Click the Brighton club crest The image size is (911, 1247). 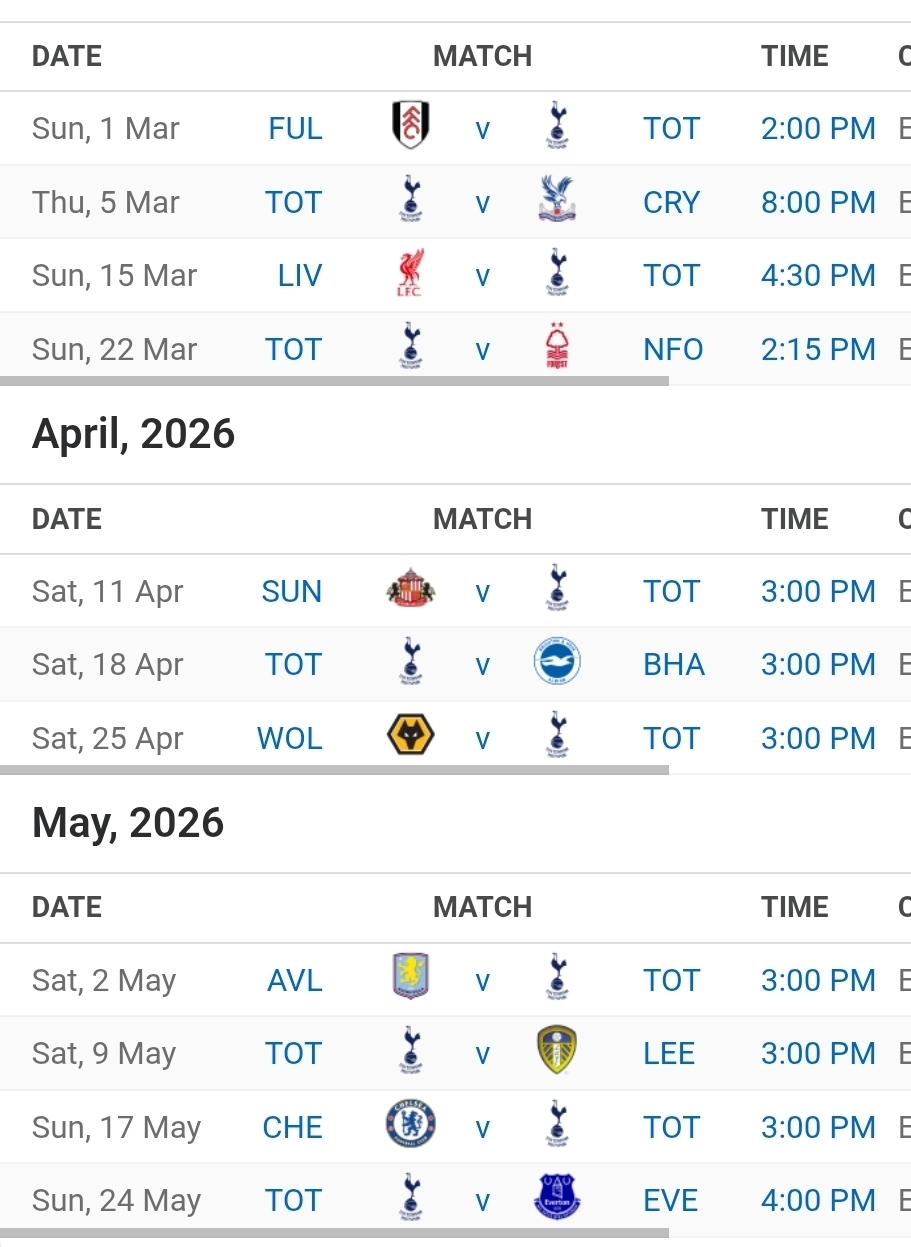click(x=557, y=664)
